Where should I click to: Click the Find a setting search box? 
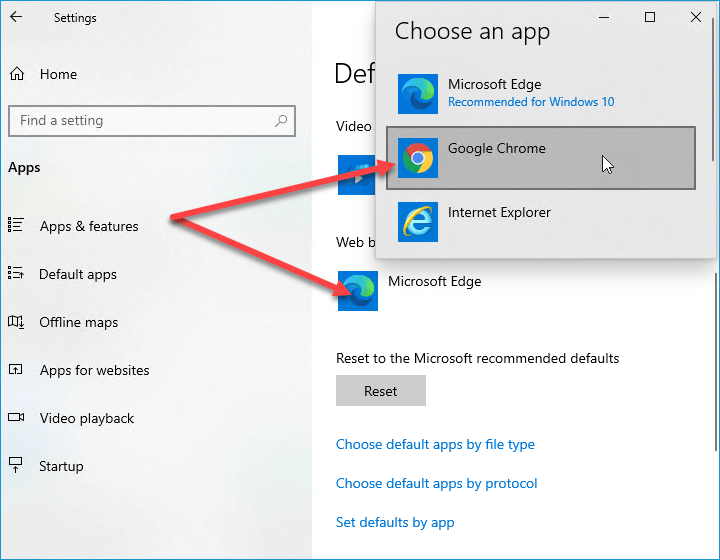pos(152,121)
